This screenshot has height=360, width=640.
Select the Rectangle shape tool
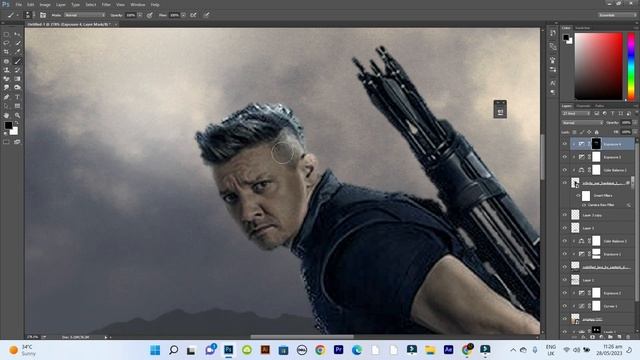point(18,106)
